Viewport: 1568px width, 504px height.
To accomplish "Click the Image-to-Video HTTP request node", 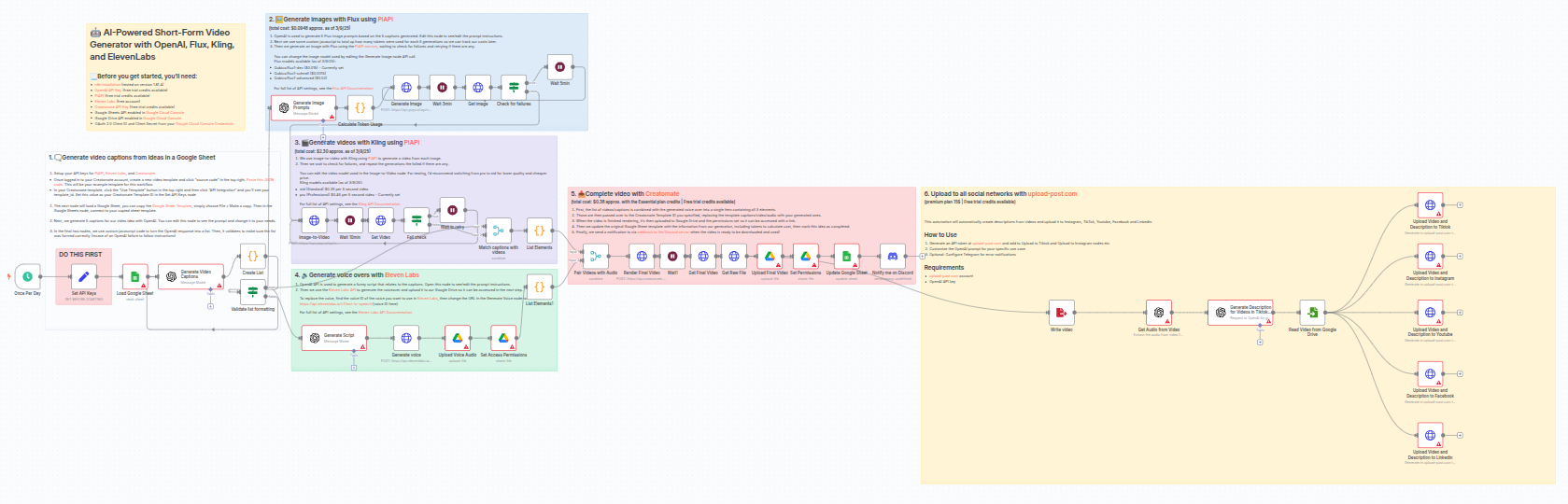I will tap(314, 220).
